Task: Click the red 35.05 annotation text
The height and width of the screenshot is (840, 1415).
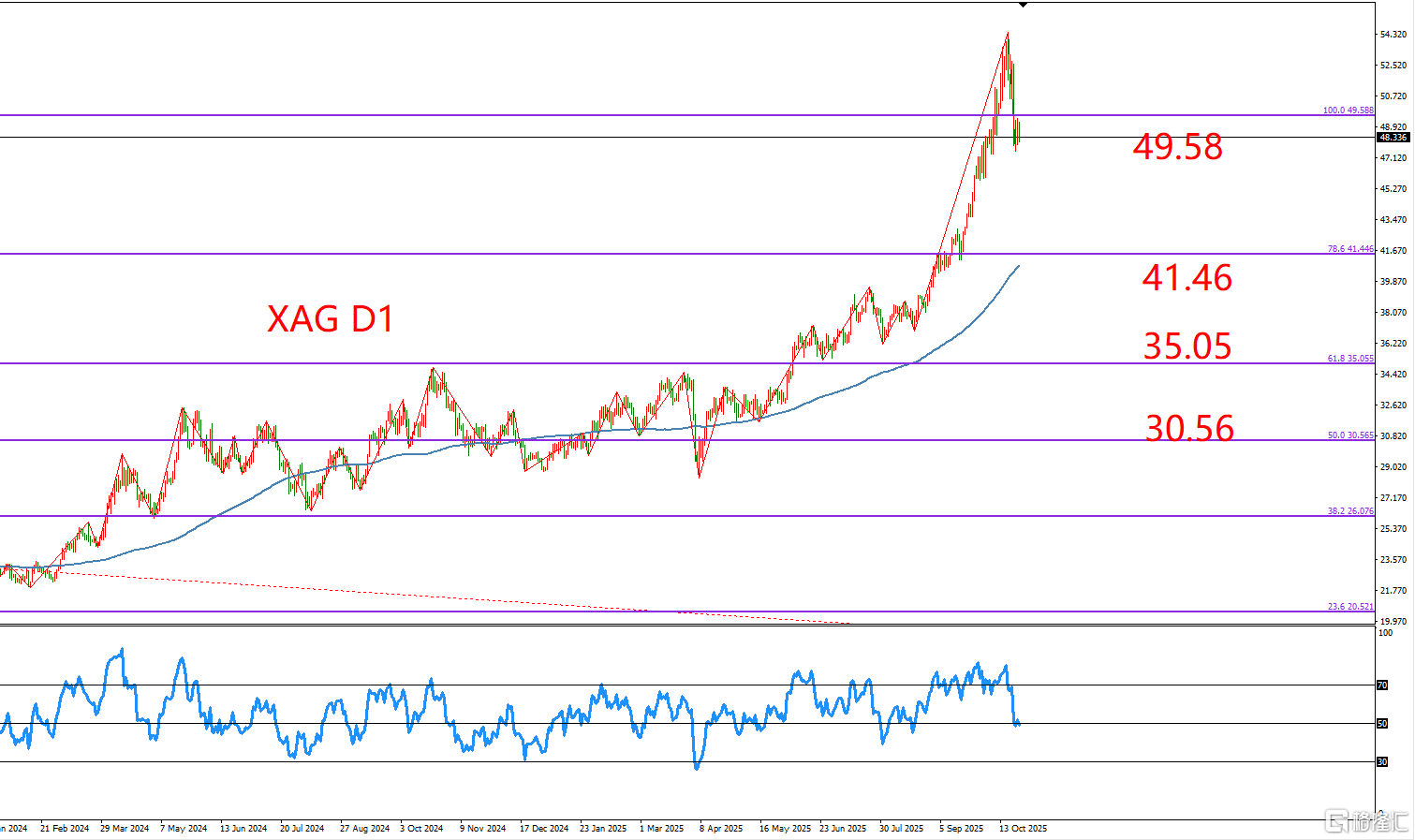Action: tap(1187, 346)
